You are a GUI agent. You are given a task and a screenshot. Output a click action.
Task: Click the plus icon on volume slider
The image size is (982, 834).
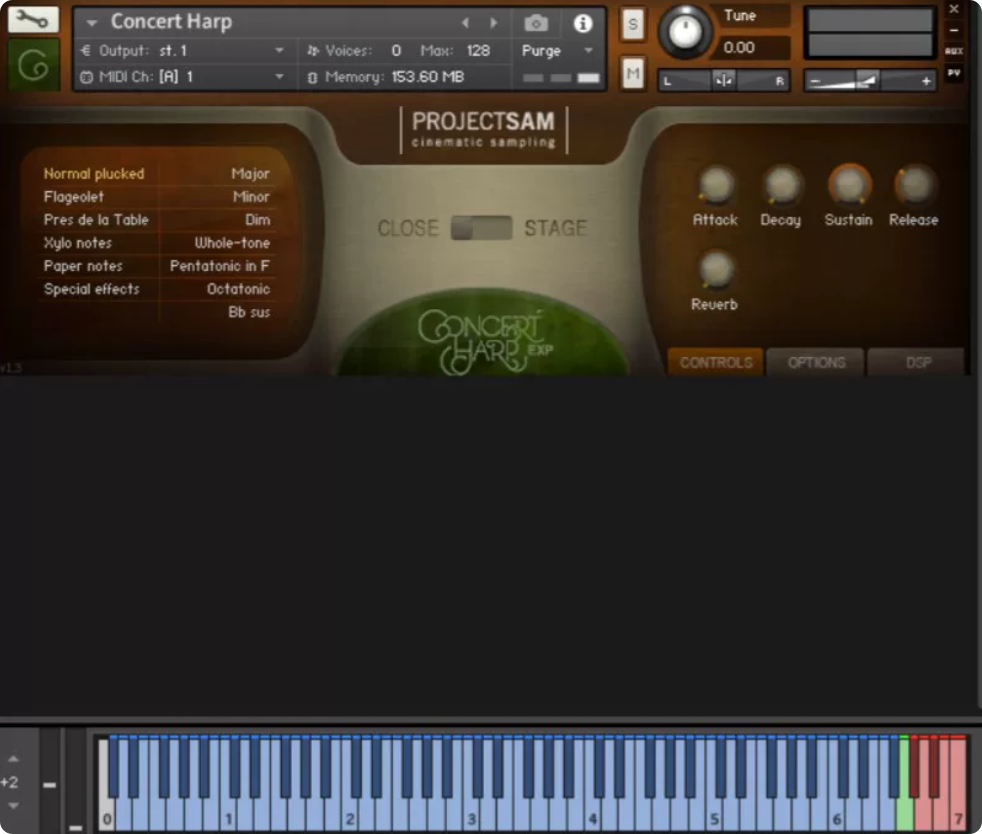(926, 81)
